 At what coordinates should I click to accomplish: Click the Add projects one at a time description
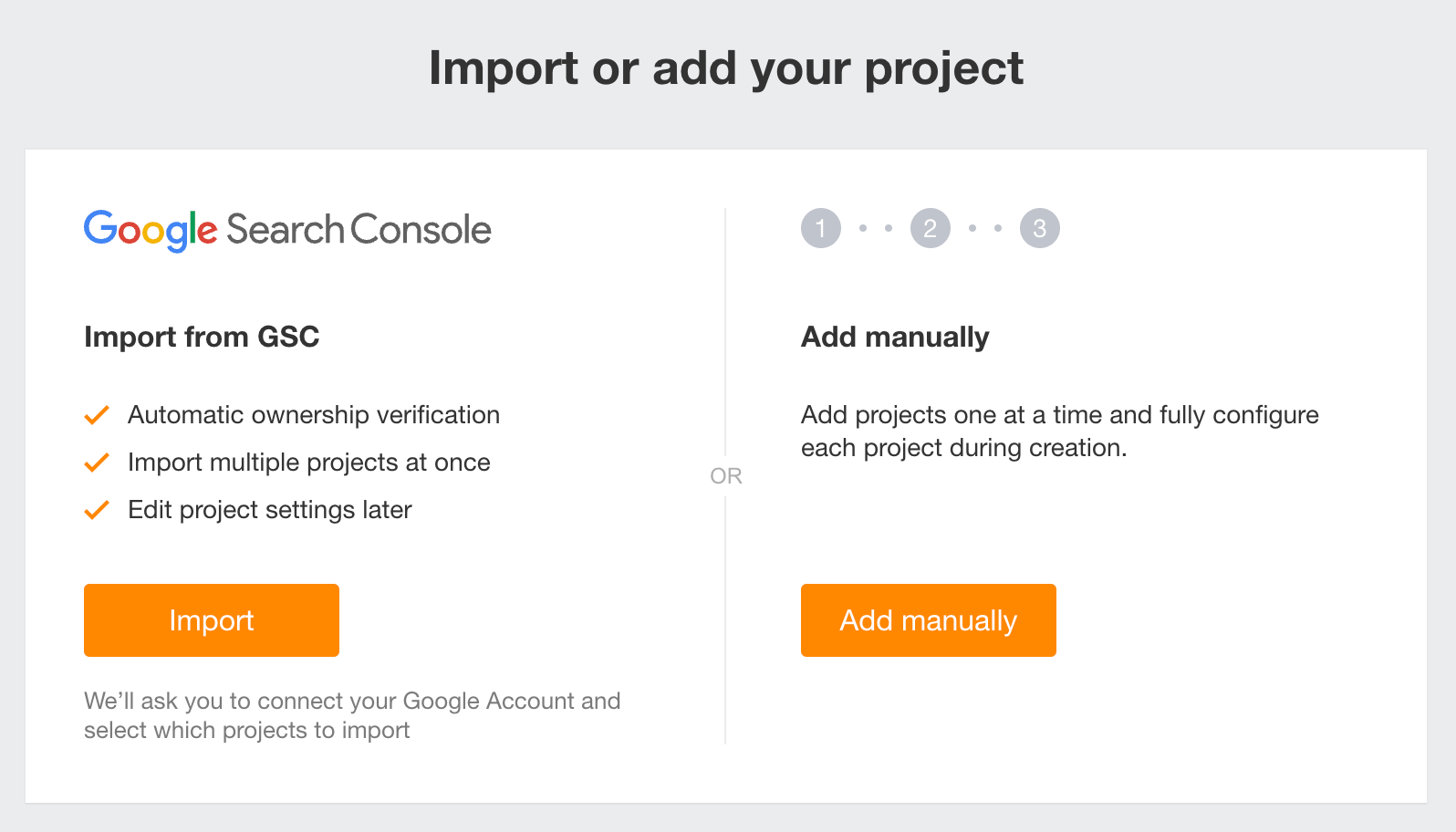[1058, 431]
